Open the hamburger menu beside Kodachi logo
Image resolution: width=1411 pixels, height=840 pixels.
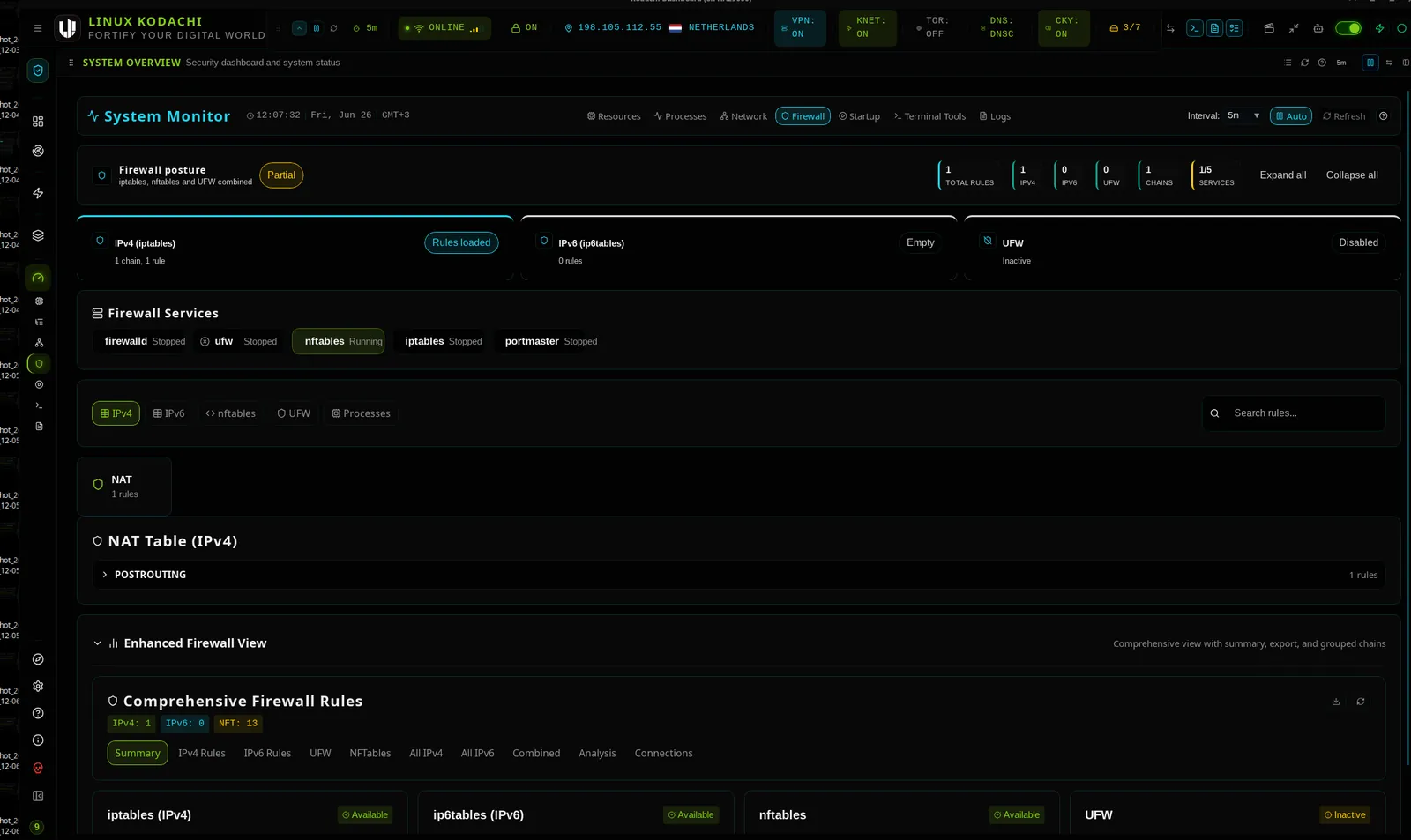[x=38, y=28]
